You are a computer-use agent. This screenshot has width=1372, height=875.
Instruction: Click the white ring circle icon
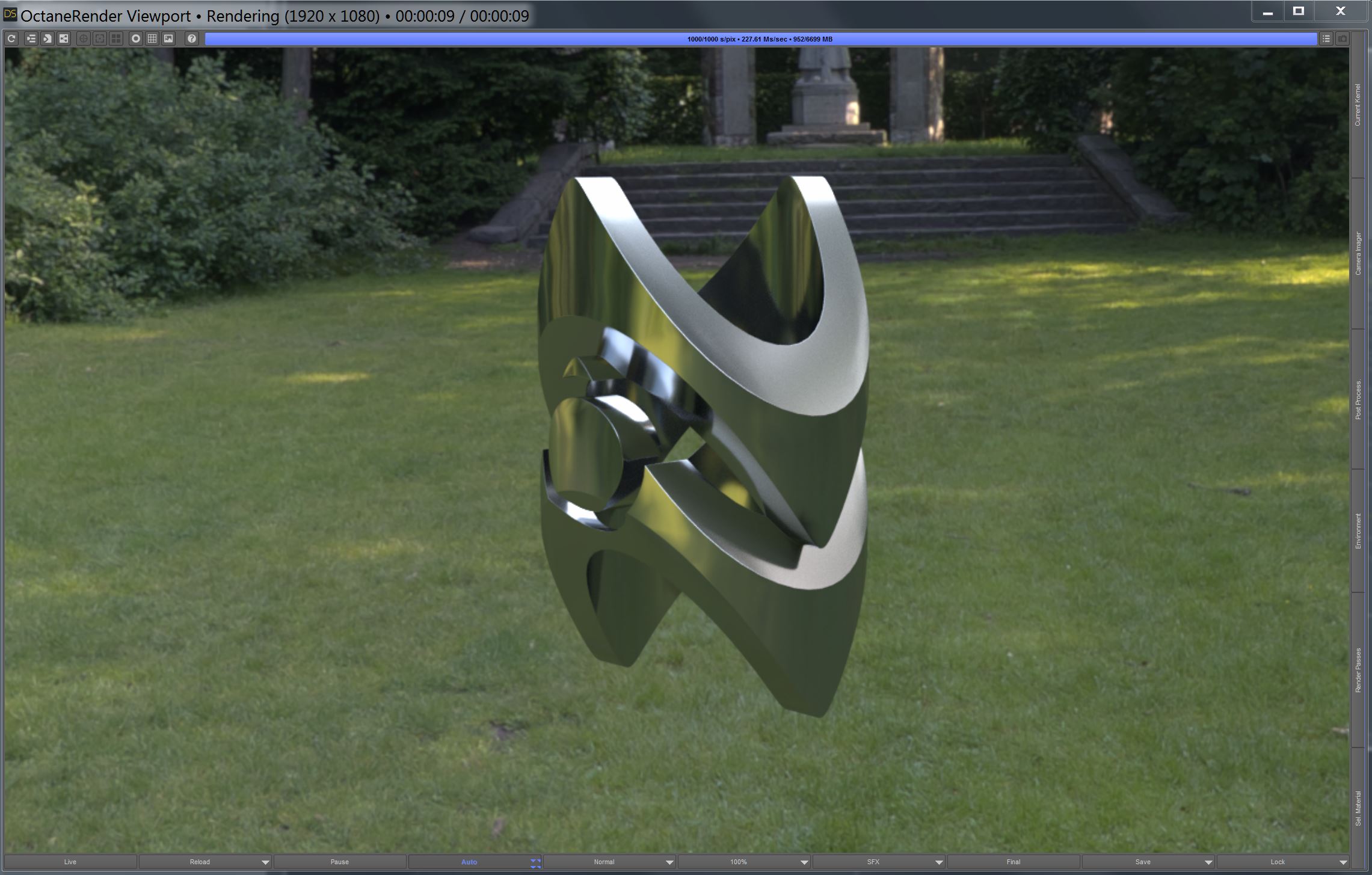(136, 39)
